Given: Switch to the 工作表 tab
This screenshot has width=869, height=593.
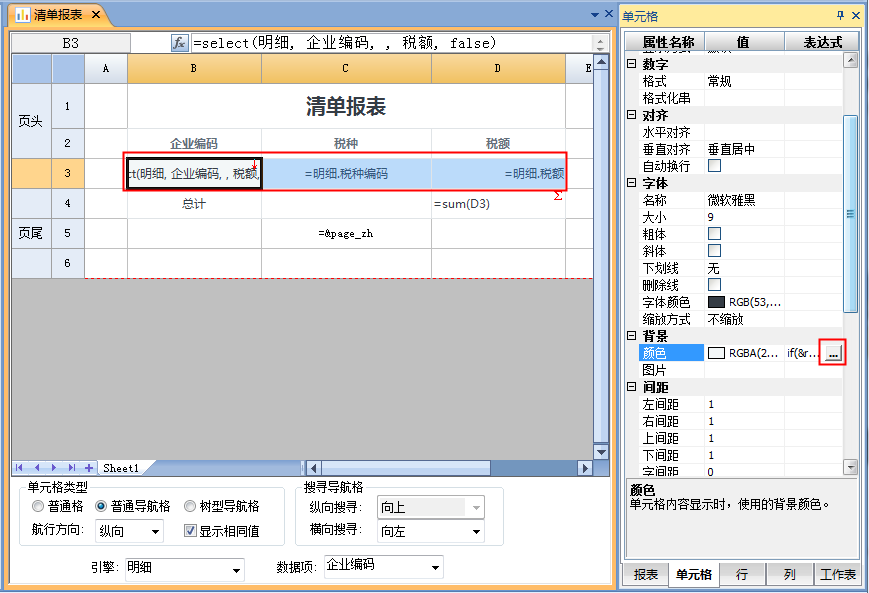Looking at the screenshot, I should (837, 575).
